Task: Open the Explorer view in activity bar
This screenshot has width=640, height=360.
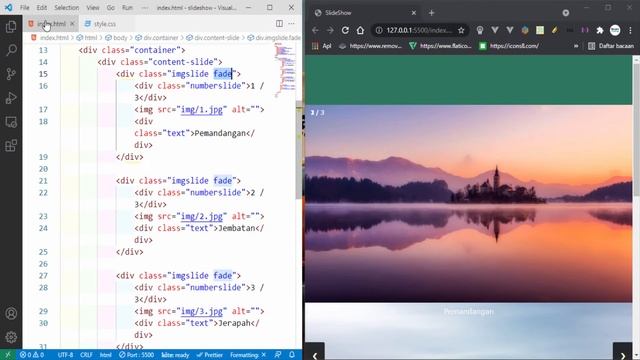Action: pos(11,27)
